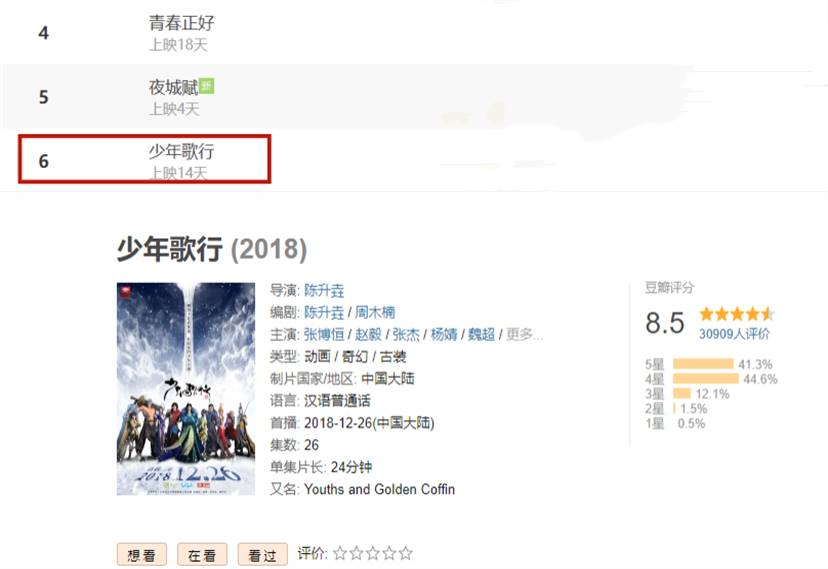Mark the show as 想看

click(x=142, y=554)
